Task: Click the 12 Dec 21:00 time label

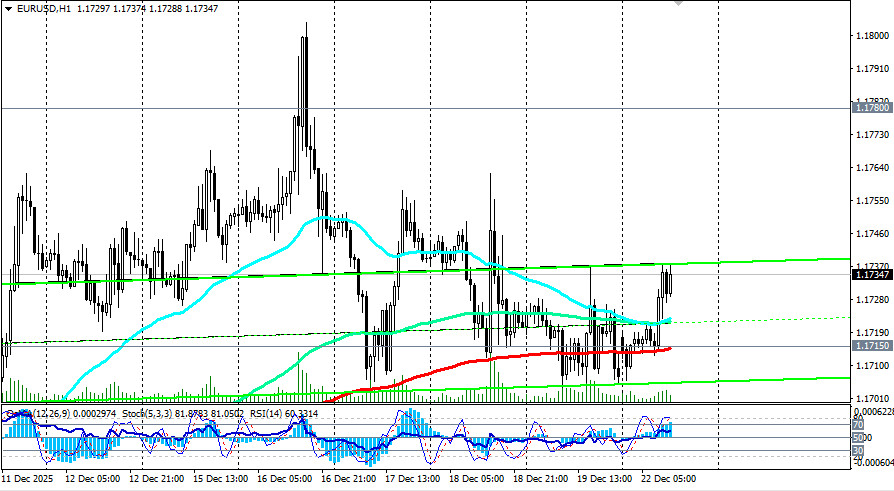Action: [x=156, y=478]
